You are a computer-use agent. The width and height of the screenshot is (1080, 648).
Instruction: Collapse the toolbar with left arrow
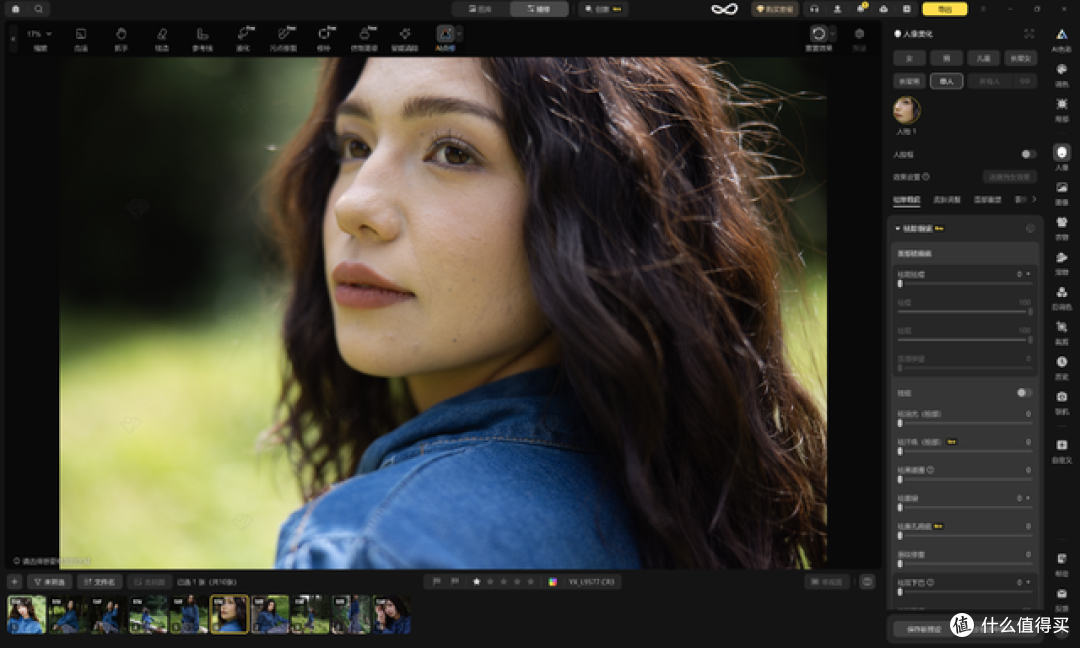pyautogui.click(x=12, y=40)
